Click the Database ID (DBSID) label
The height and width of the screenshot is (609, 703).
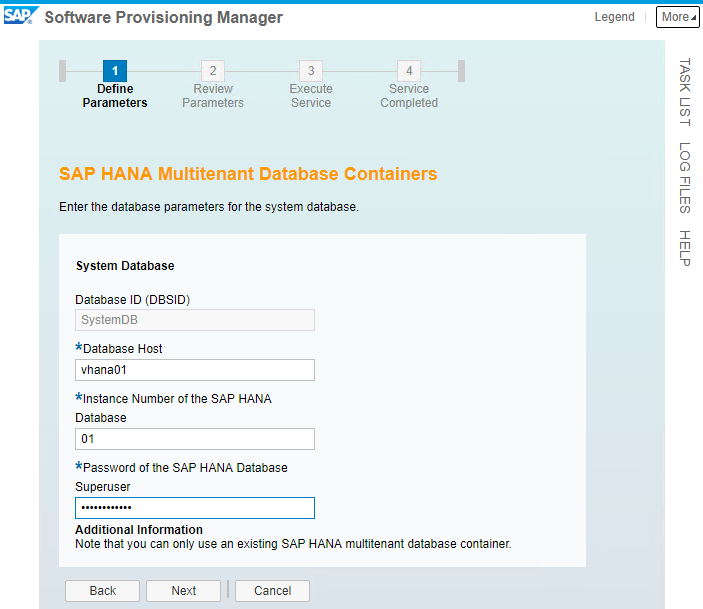(133, 300)
